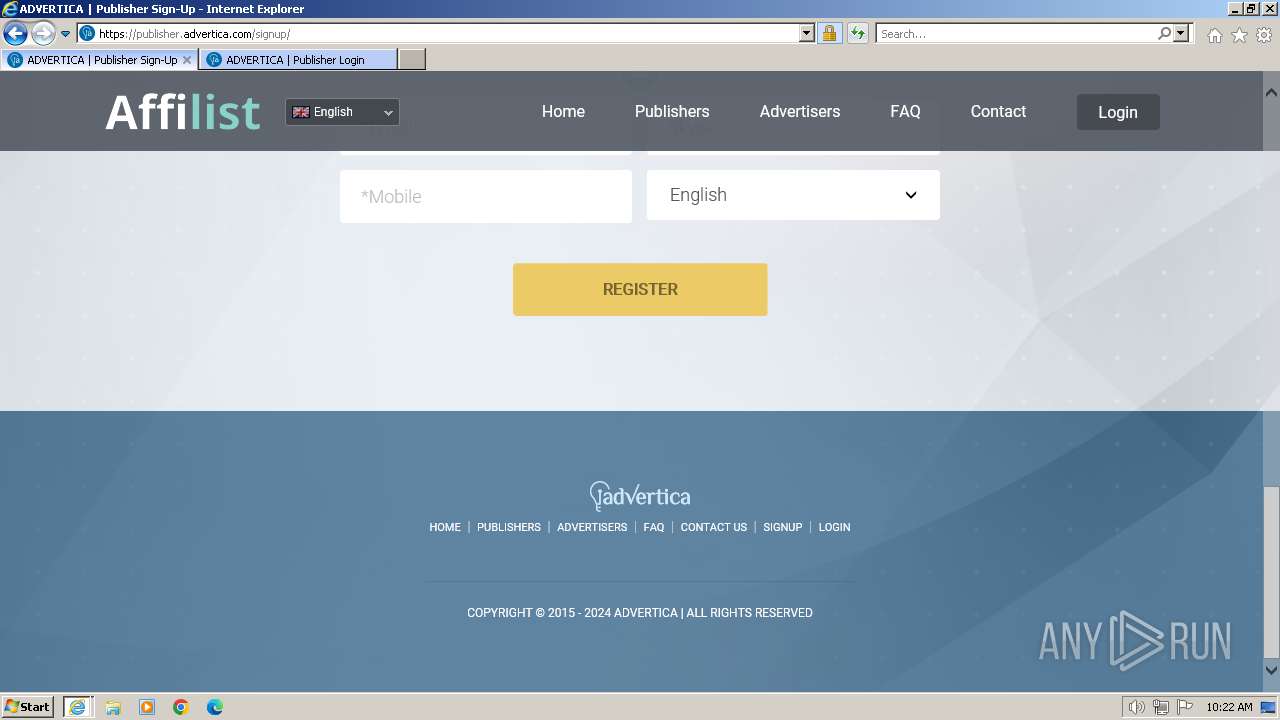Viewport: 1280px width, 720px height.
Task: Click the SIGNUP footer link
Action: [x=783, y=527]
